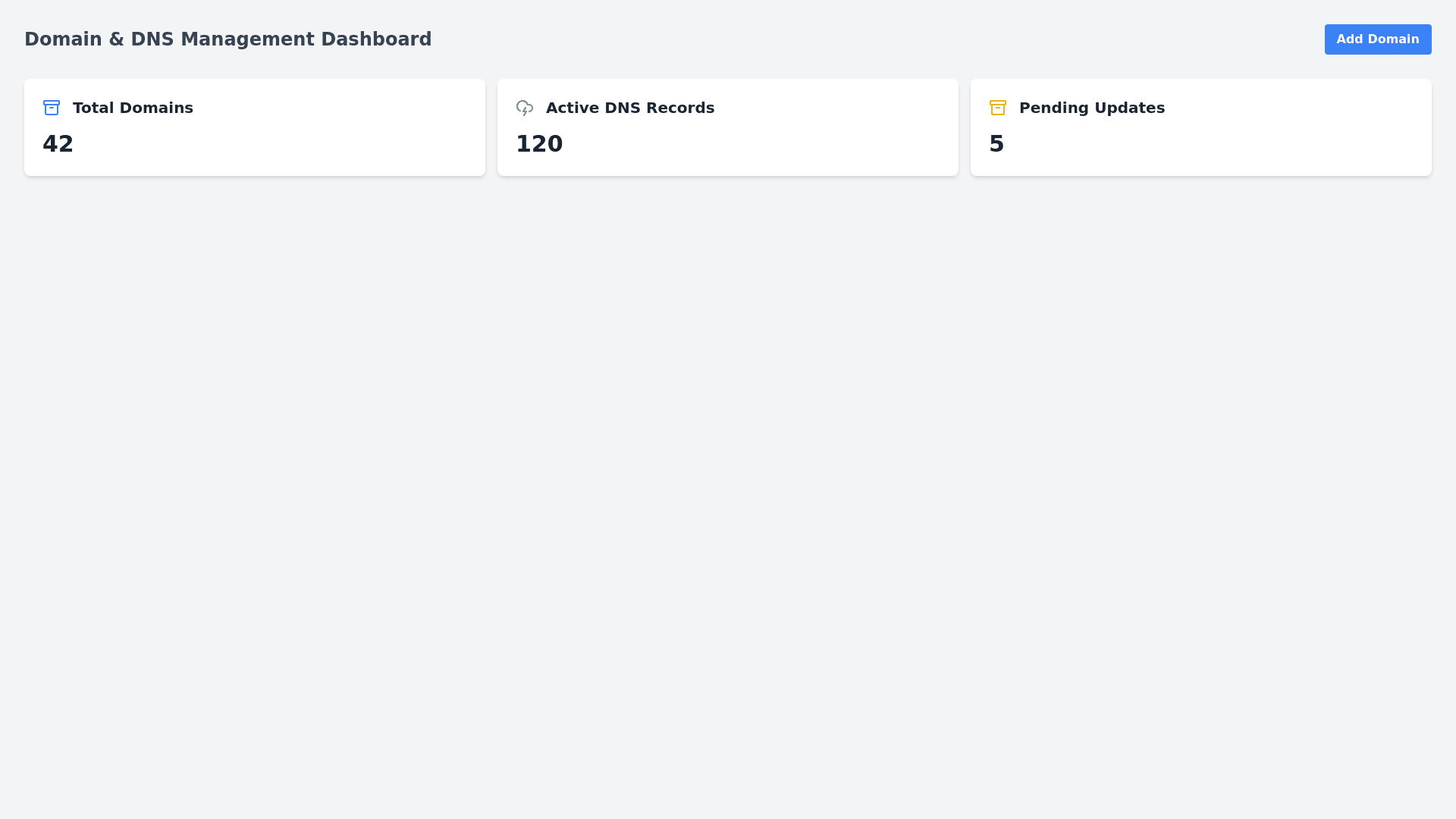Click the 5 pending updates count
The height and width of the screenshot is (819, 1456).
click(x=996, y=144)
